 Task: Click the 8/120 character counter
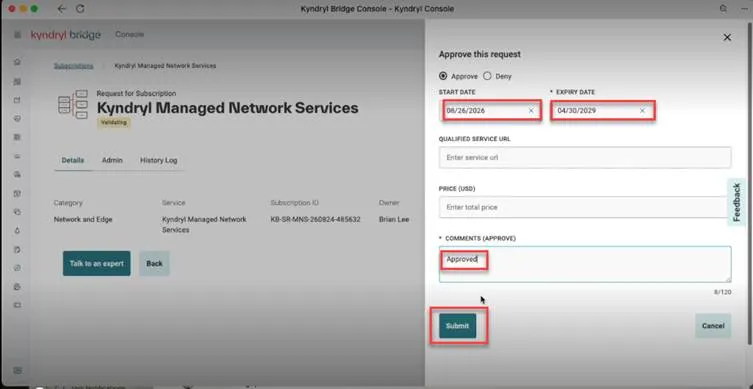[723, 292]
